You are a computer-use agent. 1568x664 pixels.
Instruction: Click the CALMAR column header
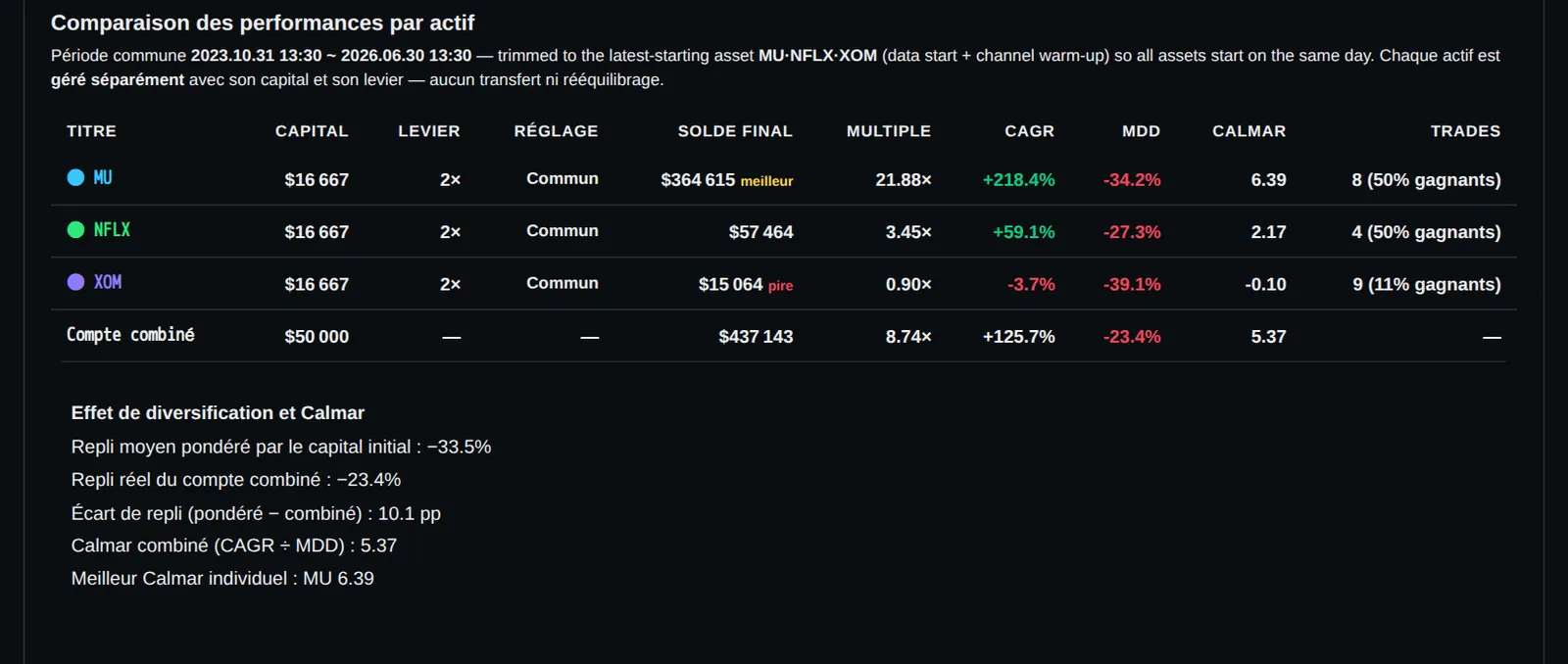[1249, 131]
